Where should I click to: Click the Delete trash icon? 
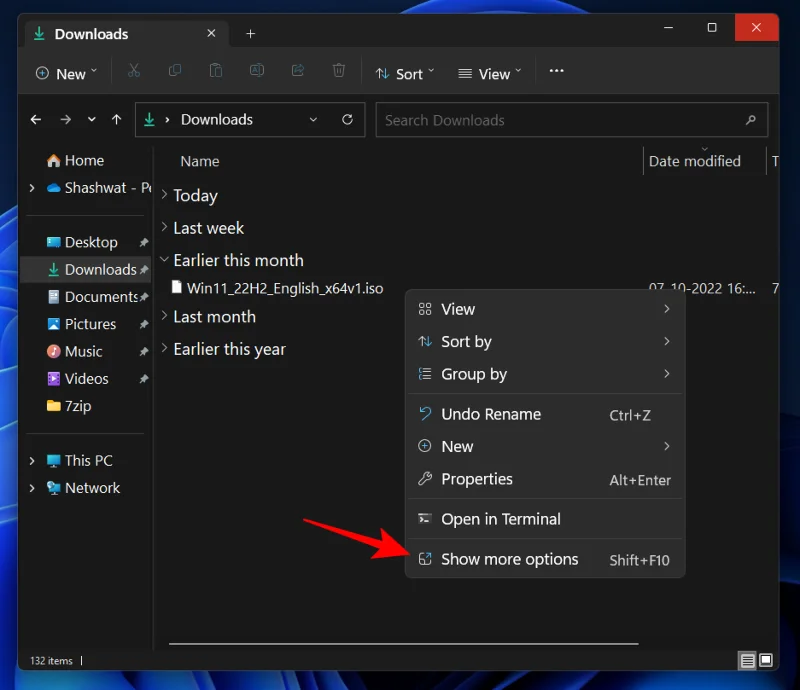[338, 71]
